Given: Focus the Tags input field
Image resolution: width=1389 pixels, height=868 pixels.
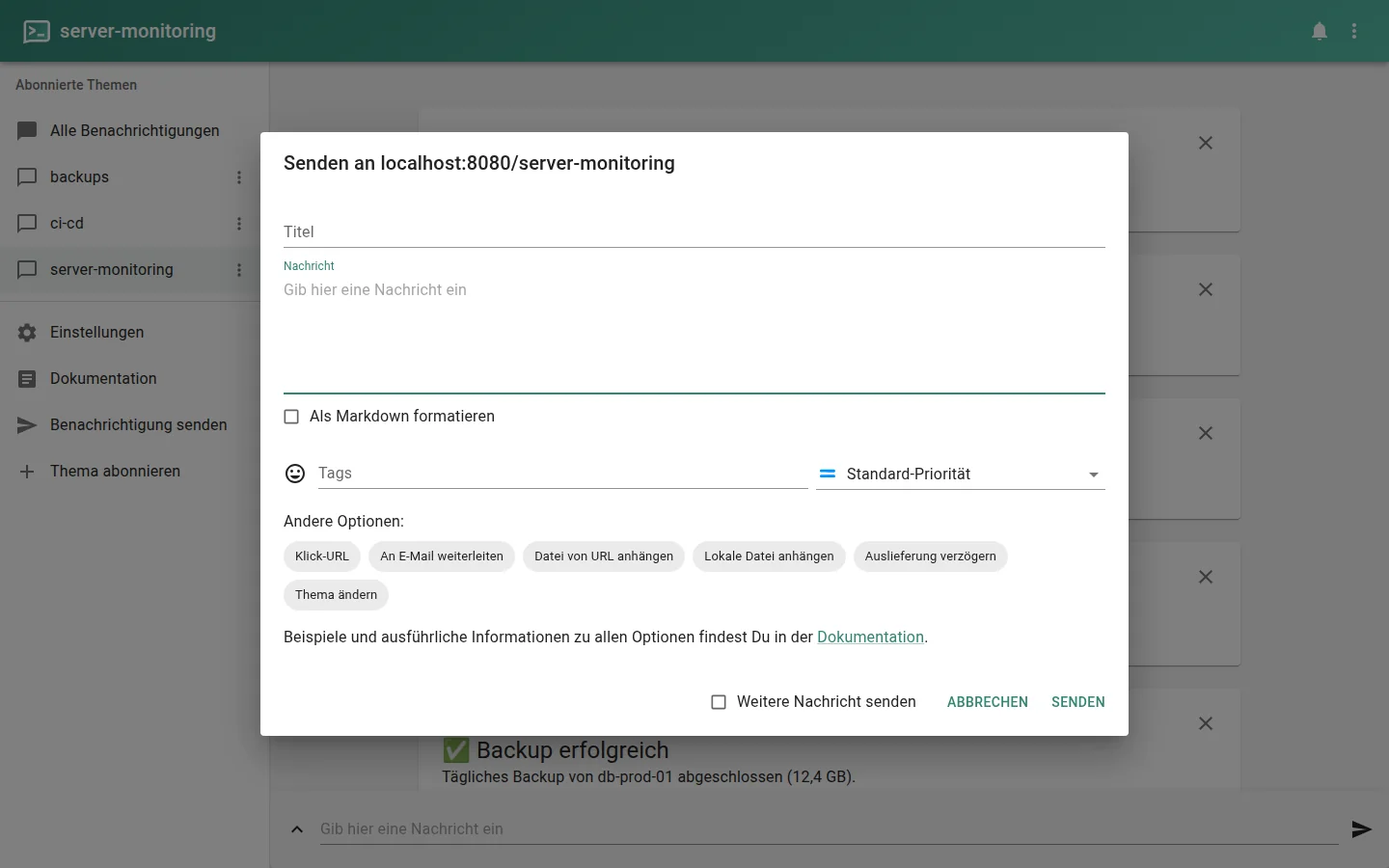Looking at the screenshot, I should click(562, 474).
